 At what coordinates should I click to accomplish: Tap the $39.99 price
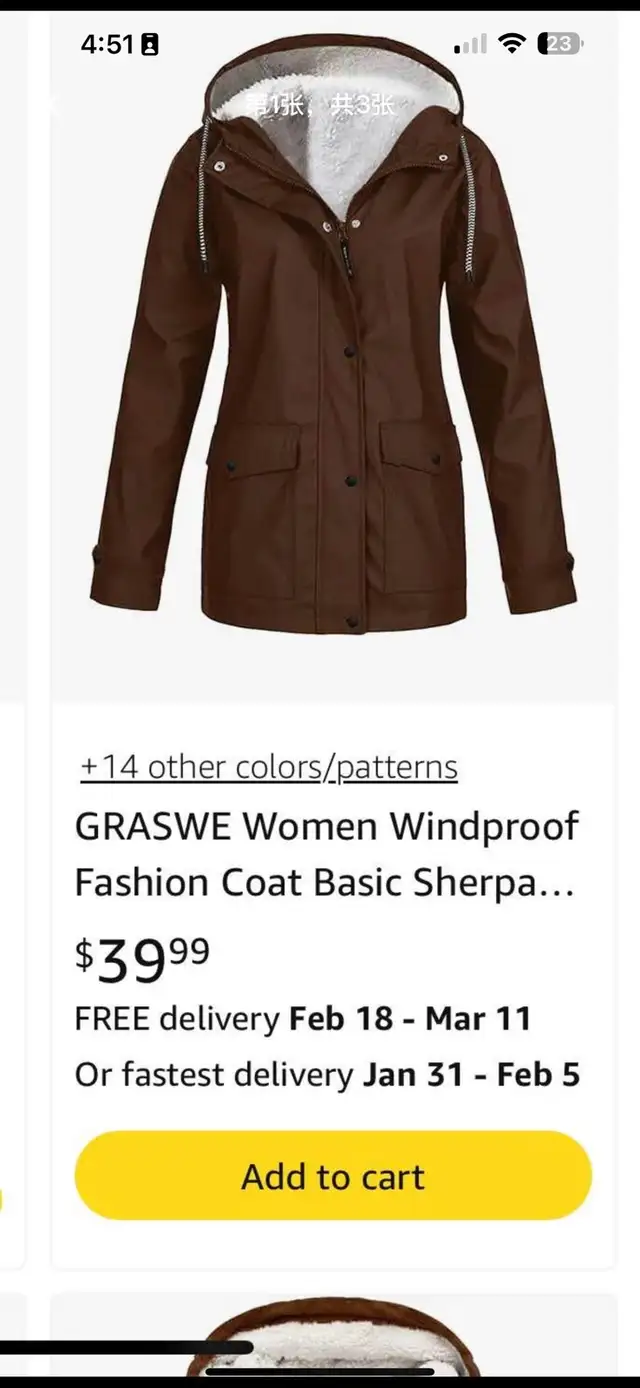coord(143,959)
